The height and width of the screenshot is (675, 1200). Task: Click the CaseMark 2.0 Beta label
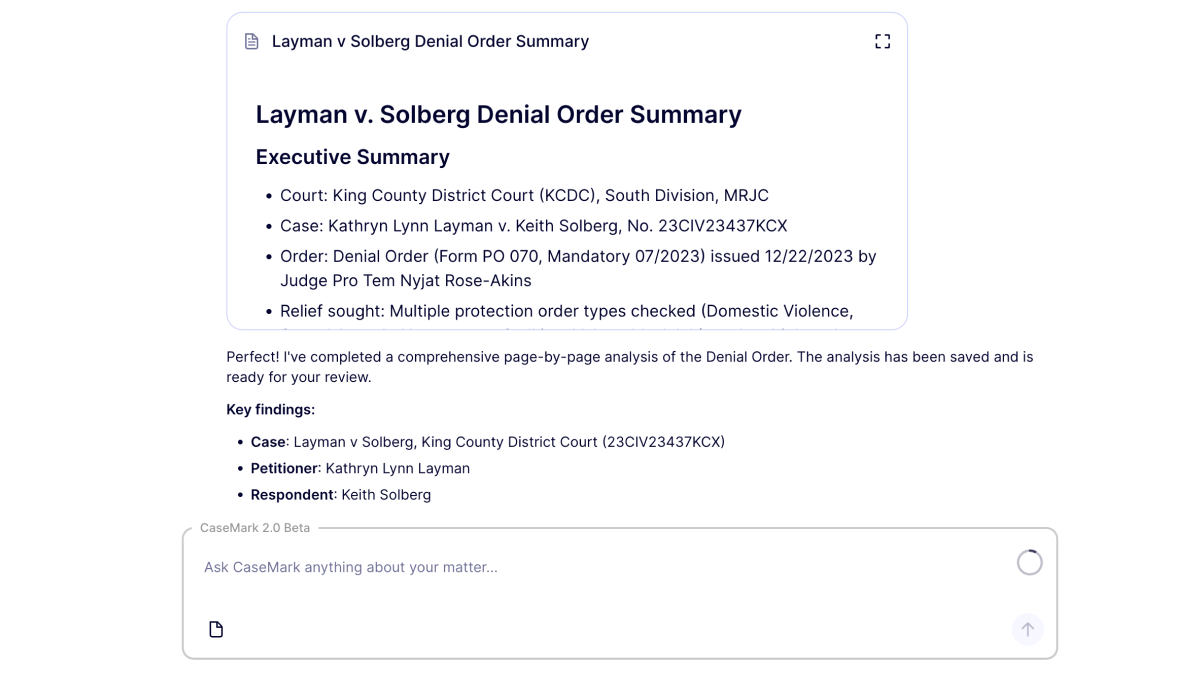click(x=254, y=527)
